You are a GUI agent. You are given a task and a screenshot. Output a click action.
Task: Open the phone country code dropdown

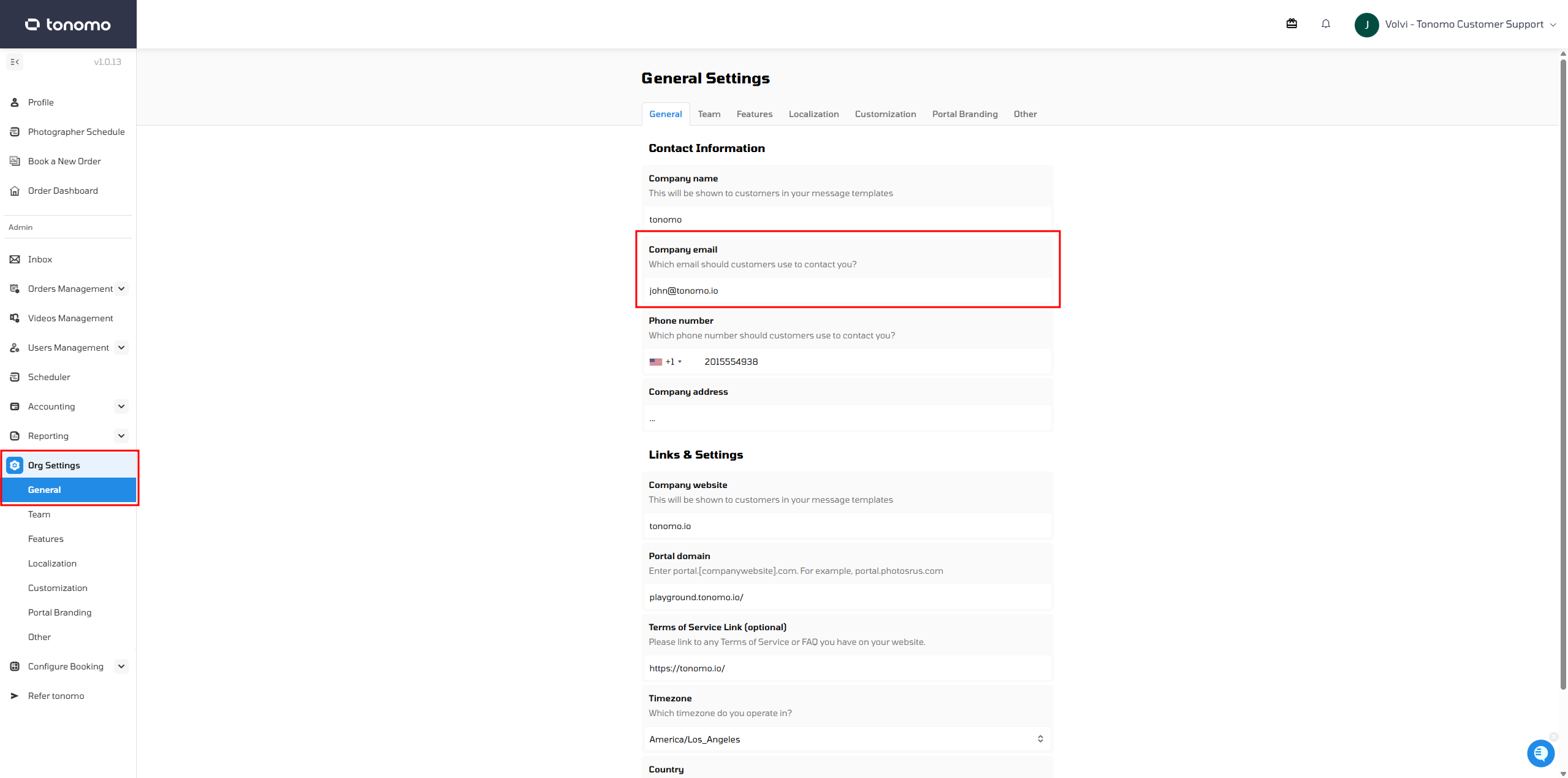click(x=666, y=362)
